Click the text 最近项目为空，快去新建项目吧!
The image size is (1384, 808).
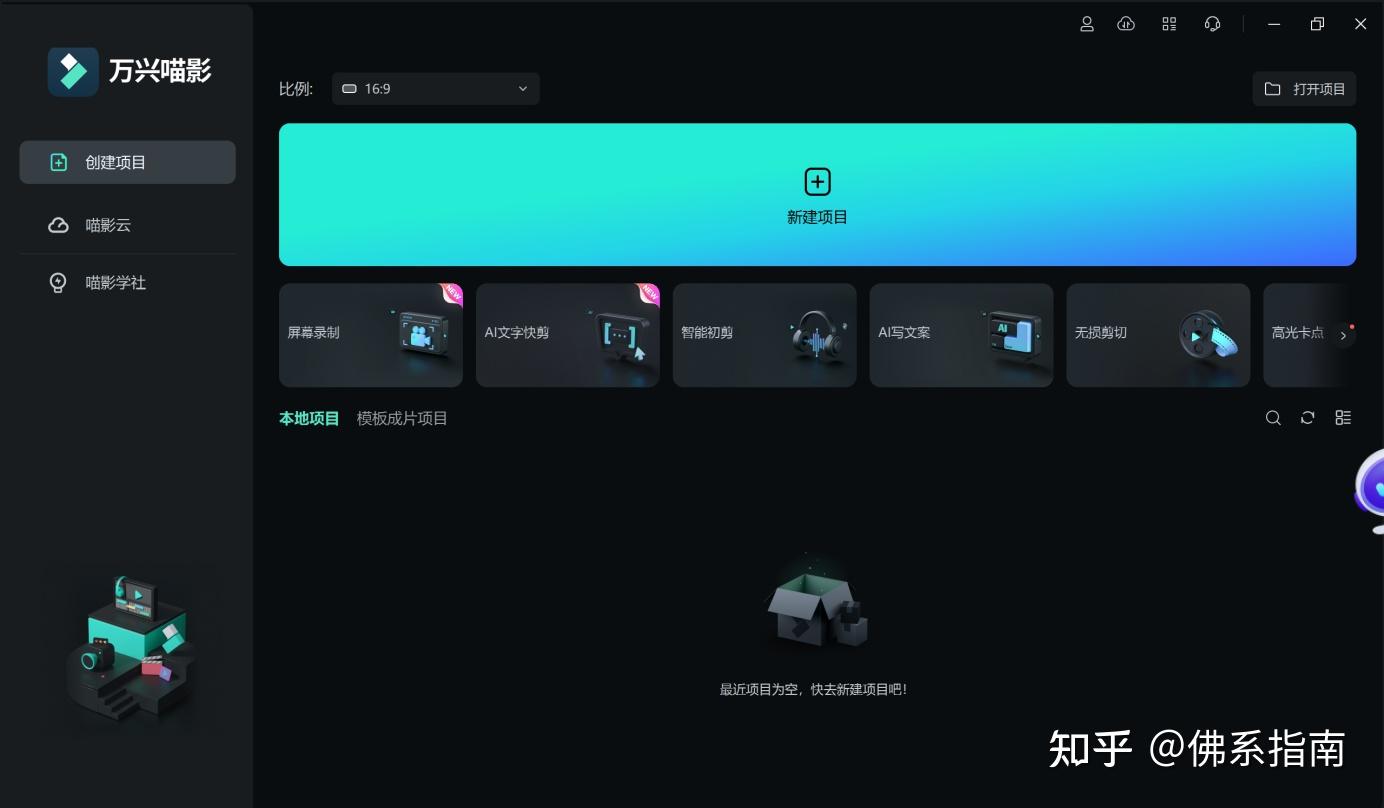click(814, 690)
